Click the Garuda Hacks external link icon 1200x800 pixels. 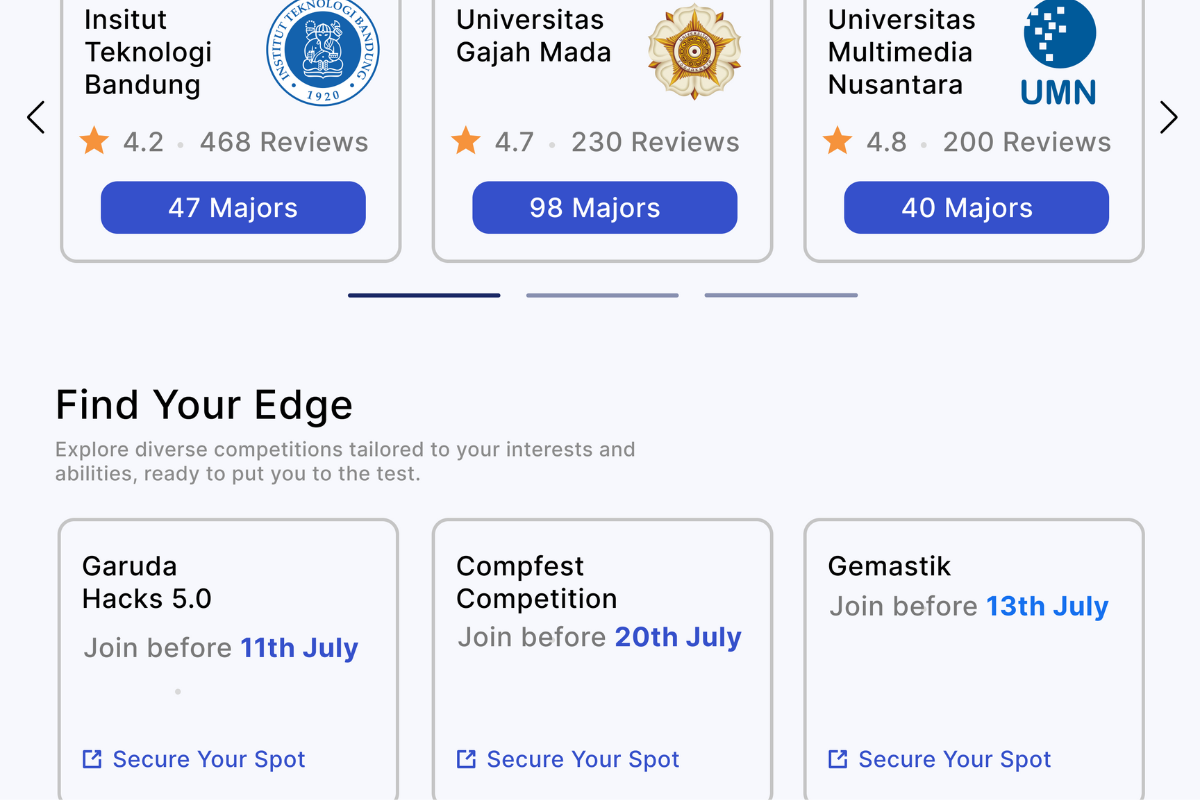[92, 759]
